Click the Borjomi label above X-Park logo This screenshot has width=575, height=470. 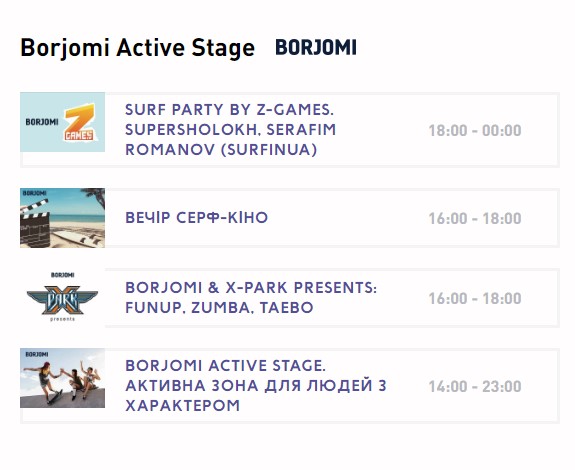62,275
